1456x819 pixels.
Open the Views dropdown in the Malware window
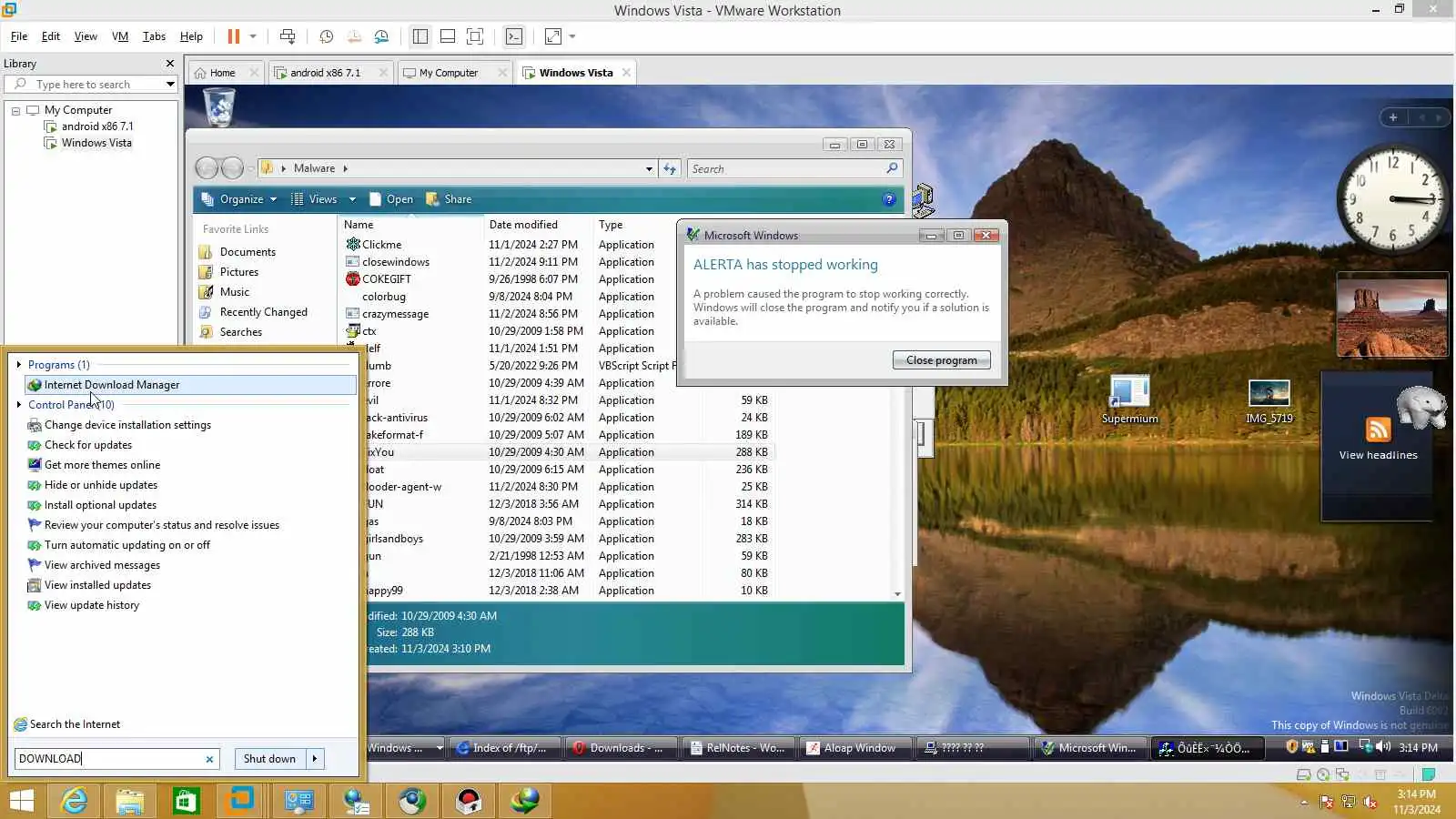[323, 199]
